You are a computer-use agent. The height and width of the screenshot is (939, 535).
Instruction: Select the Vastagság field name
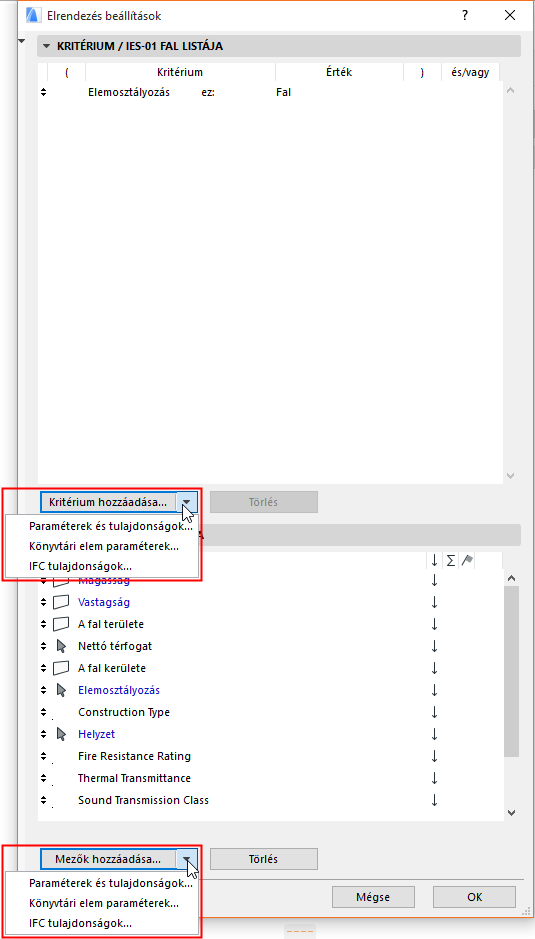[x=104, y=602]
